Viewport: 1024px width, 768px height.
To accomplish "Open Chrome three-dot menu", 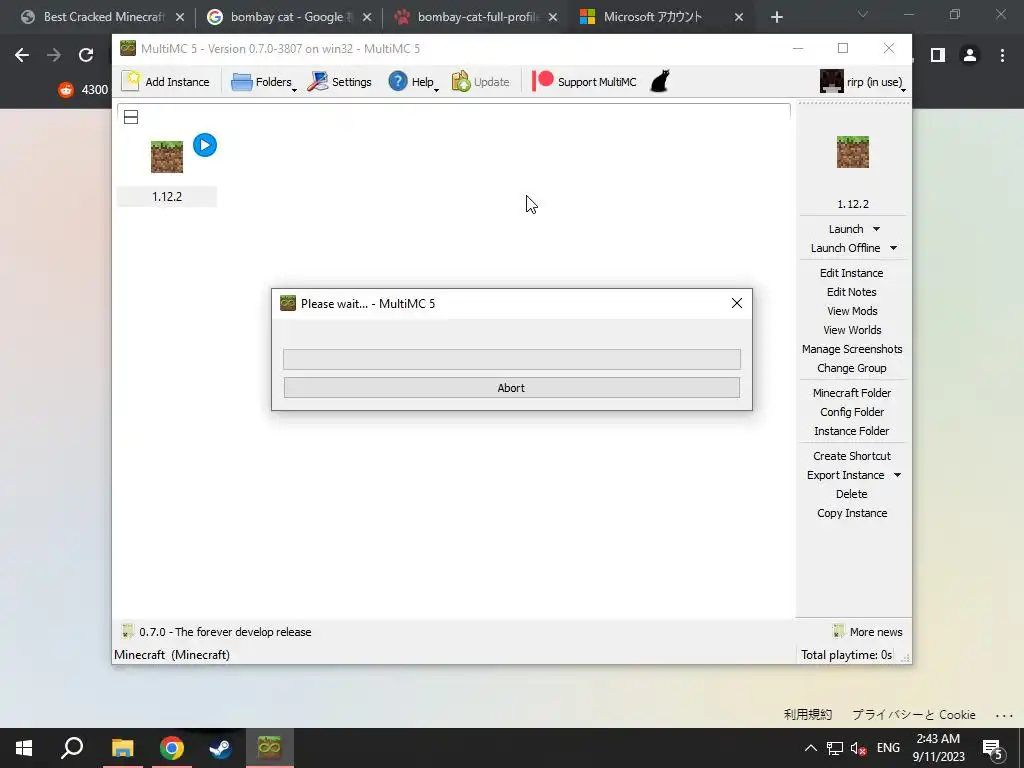I will (1002, 55).
